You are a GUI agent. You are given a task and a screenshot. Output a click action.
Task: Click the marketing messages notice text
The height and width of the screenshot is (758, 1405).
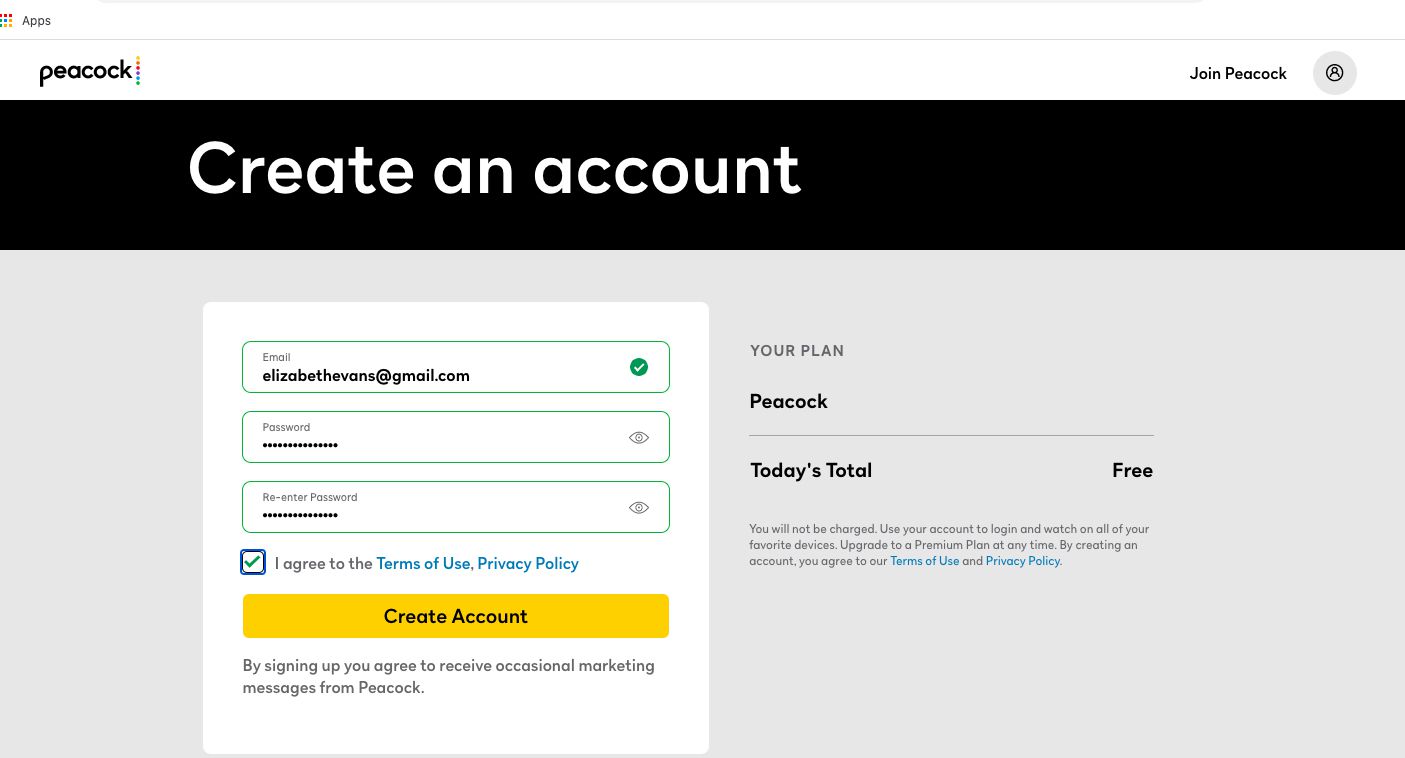tap(449, 676)
